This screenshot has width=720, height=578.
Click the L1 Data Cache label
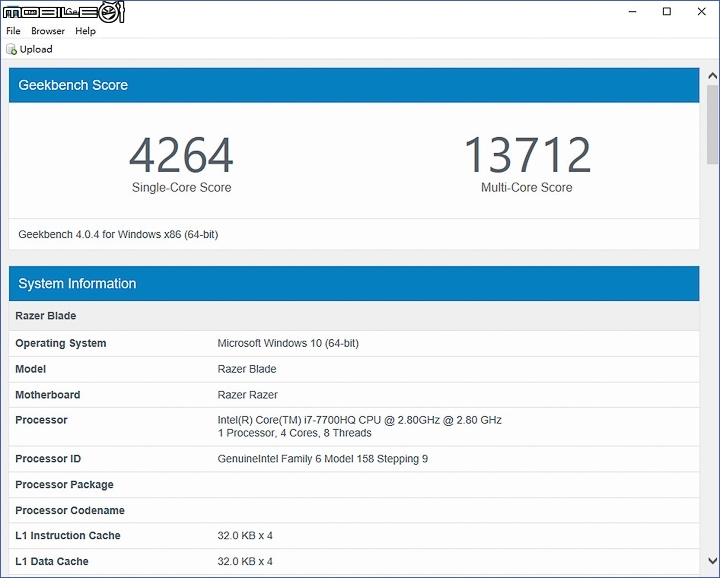(x=52, y=561)
